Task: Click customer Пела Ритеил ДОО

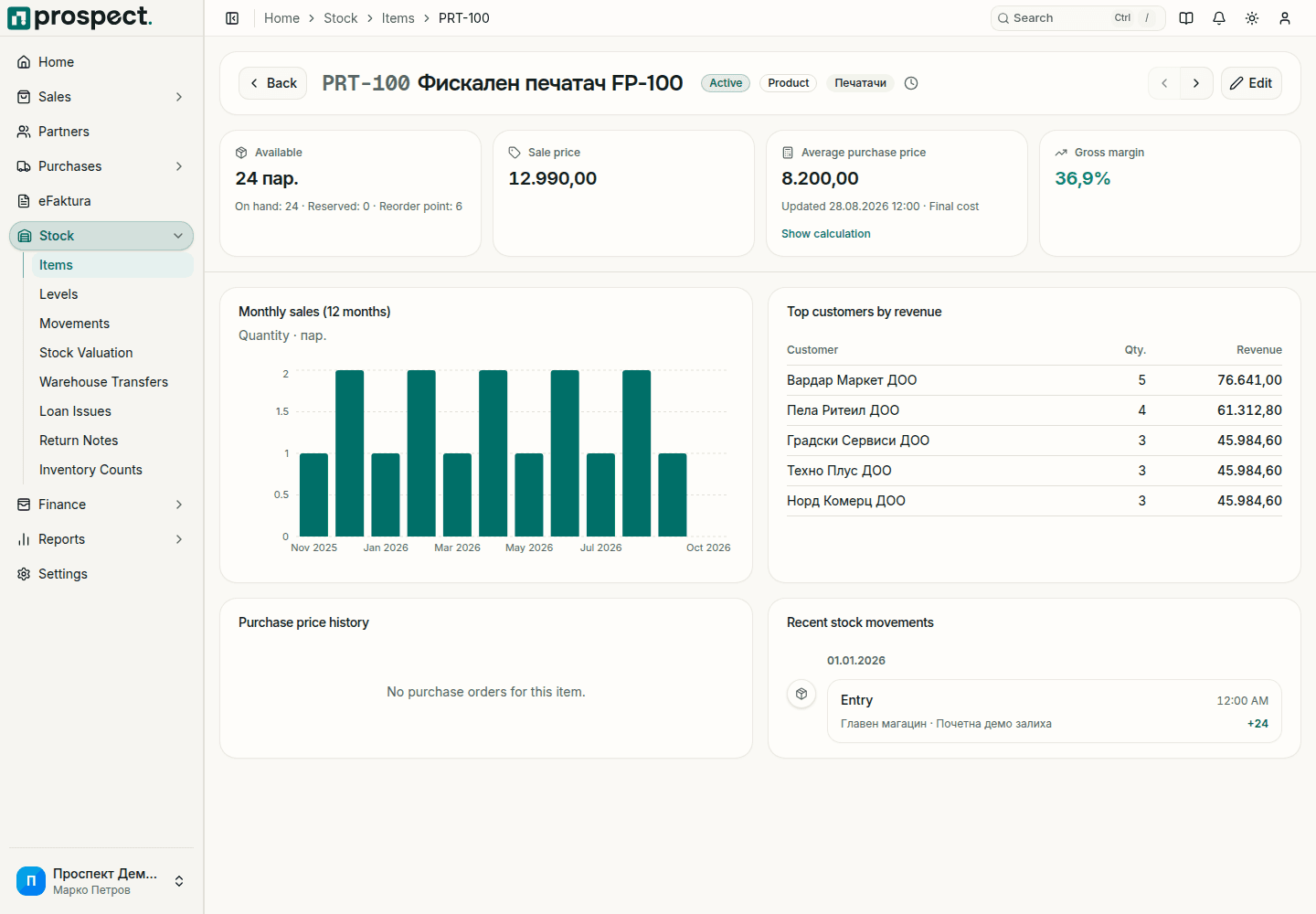Action: point(843,410)
